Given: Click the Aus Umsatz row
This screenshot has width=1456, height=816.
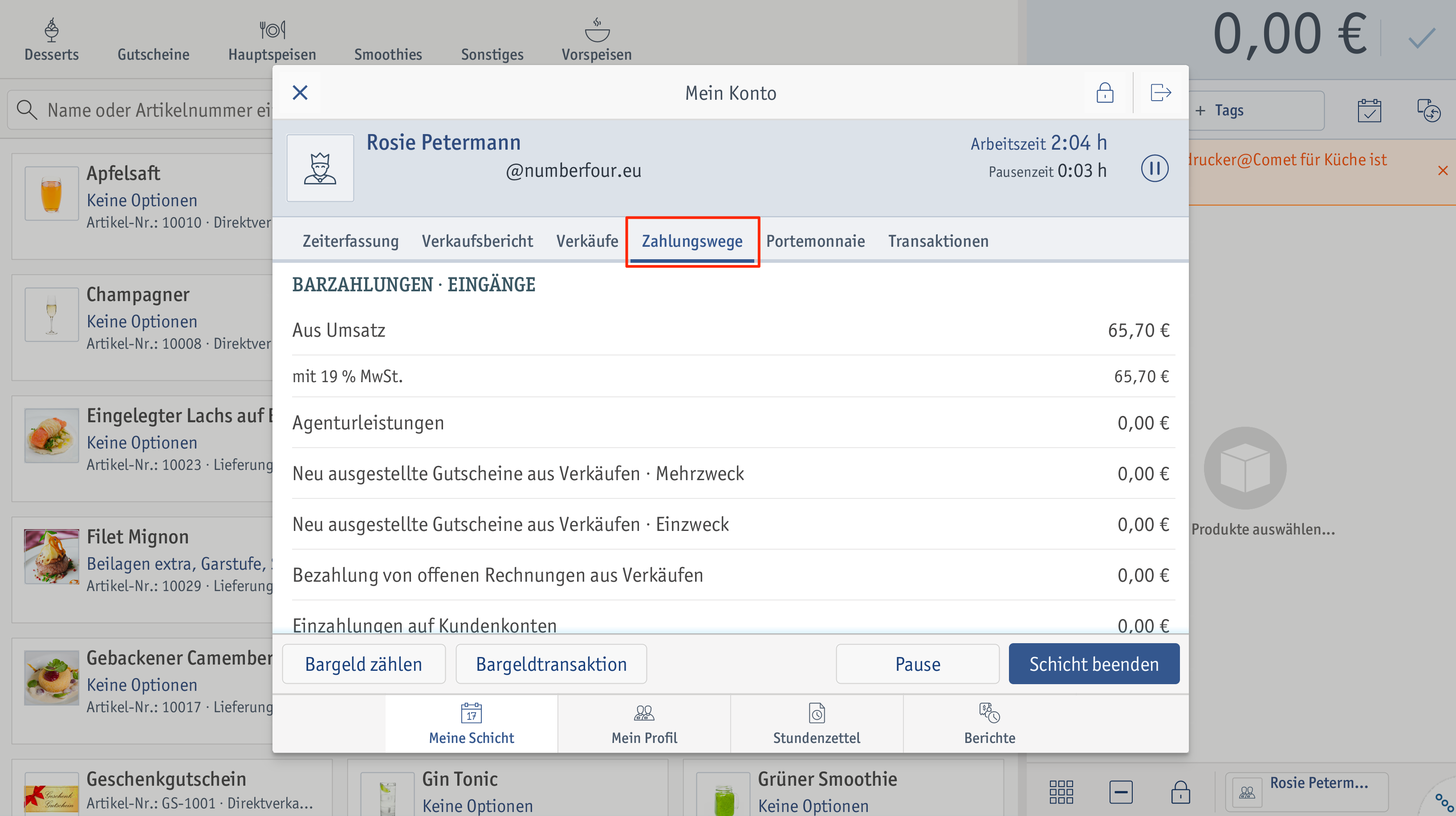Looking at the screenshot, I should point(733,330).
